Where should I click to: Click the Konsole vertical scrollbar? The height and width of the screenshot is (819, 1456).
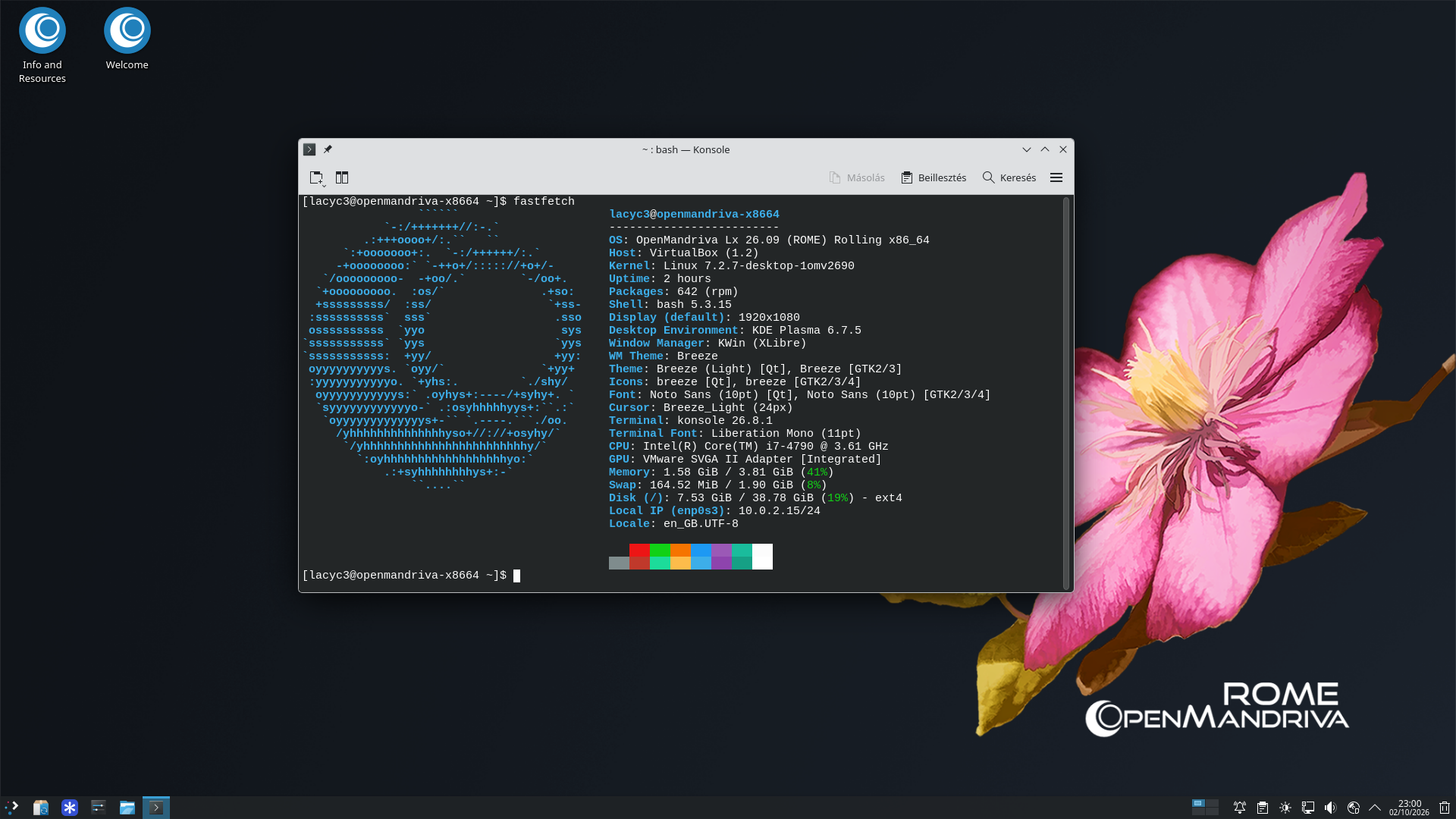(x=1066, y=393)
